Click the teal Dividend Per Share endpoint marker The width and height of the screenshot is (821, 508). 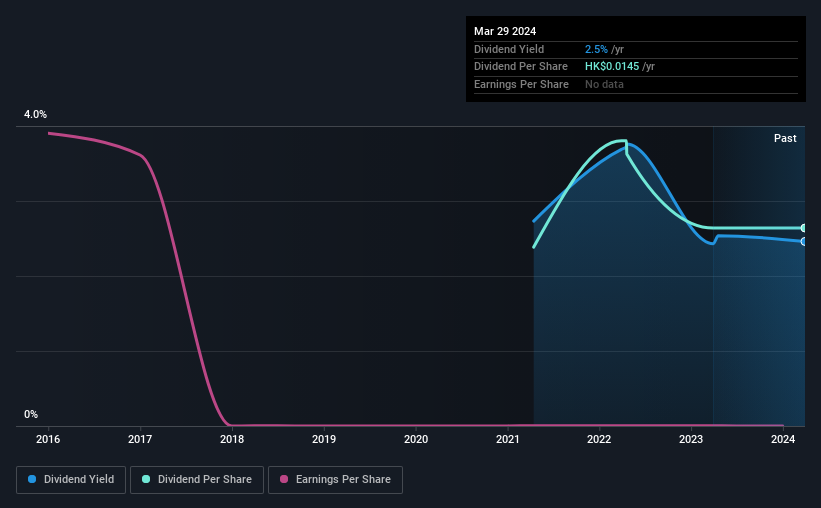click(803, 228)
